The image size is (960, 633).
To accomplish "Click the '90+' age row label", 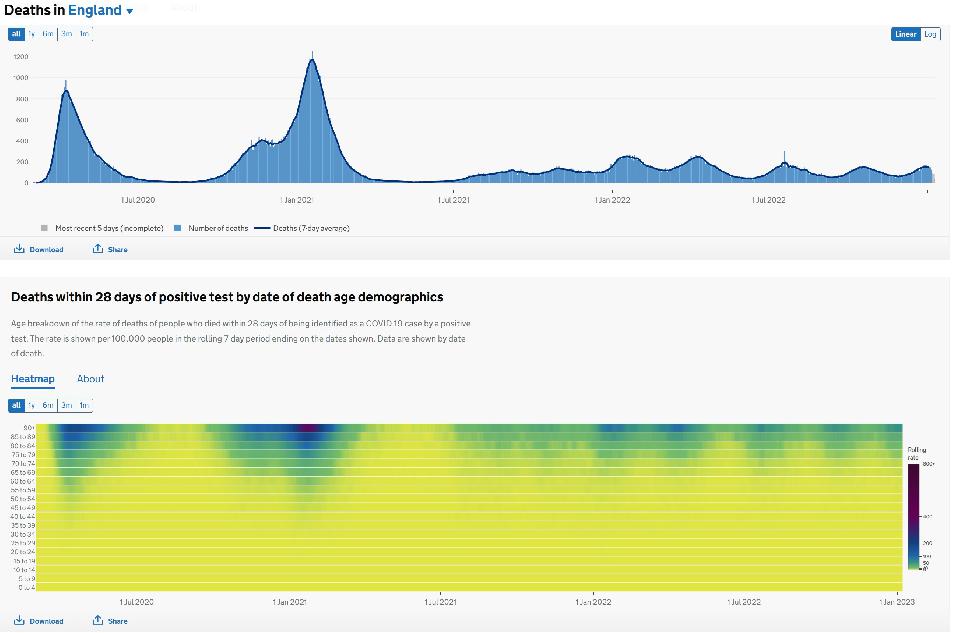I will click(x=28, y=428).
